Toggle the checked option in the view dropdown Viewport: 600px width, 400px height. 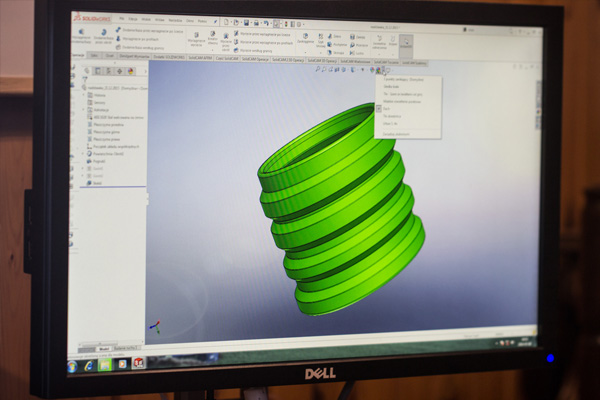381,107
